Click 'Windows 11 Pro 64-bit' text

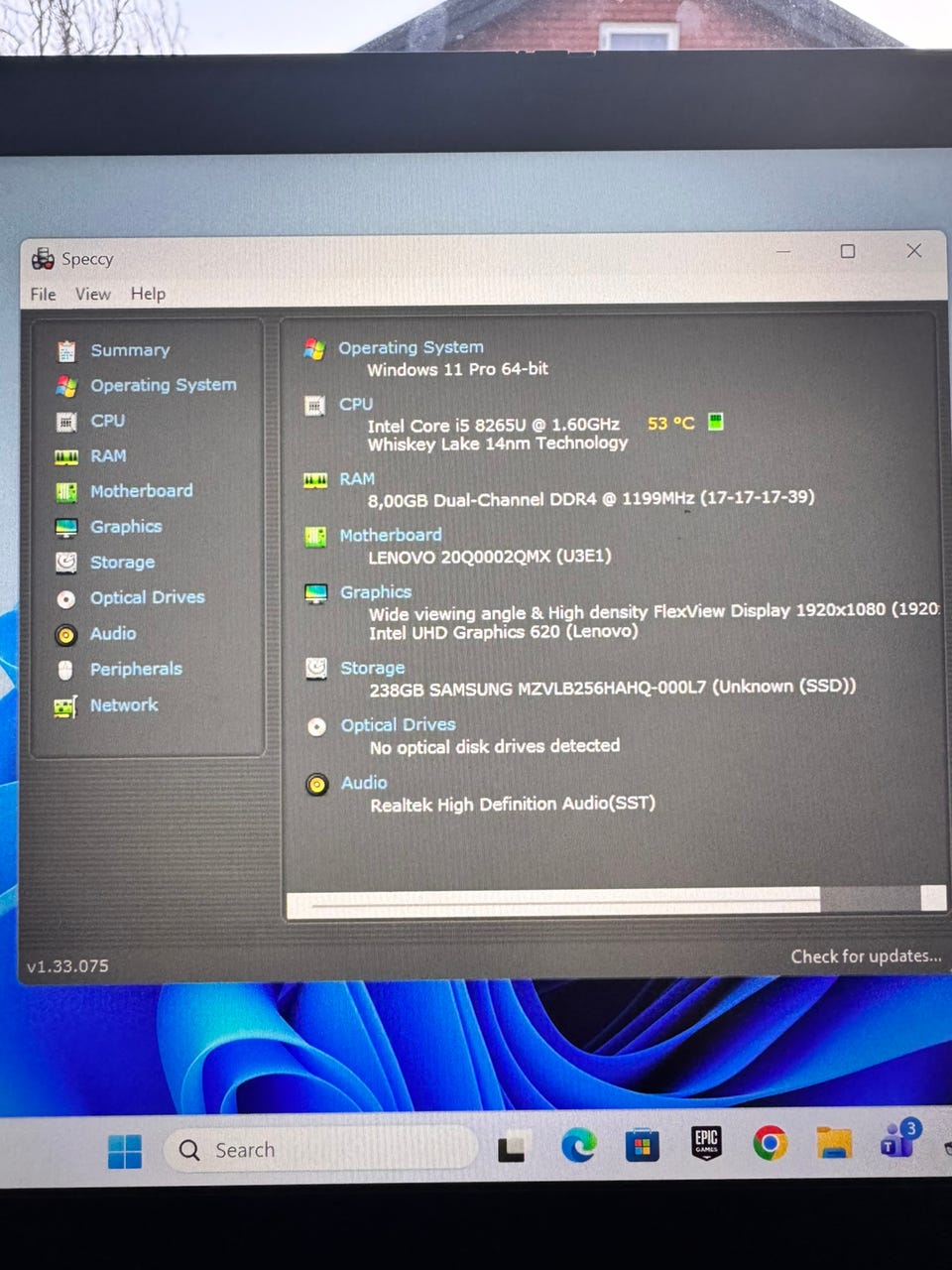(457, 369)
